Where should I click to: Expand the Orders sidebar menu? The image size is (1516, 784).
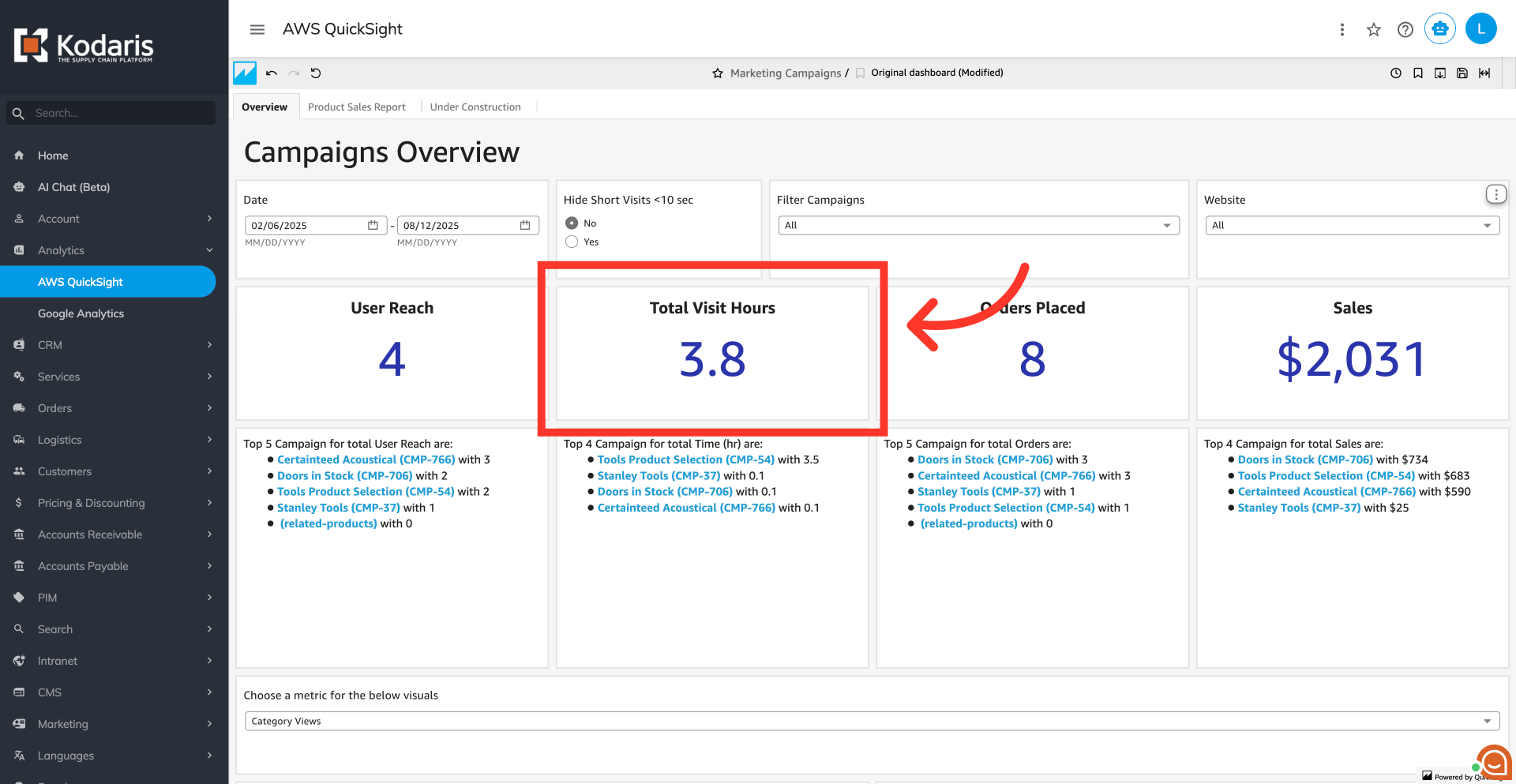click(114, 408)
